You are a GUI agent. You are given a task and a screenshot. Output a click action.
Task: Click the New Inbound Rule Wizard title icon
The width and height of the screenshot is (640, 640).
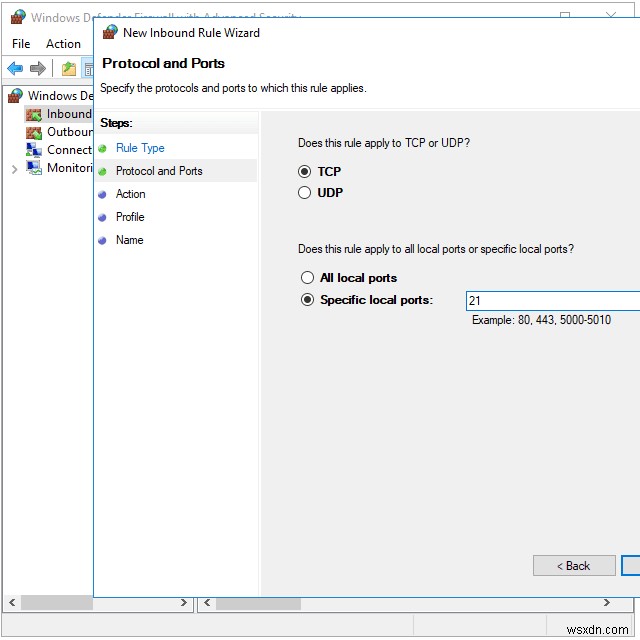pos(110,32)
